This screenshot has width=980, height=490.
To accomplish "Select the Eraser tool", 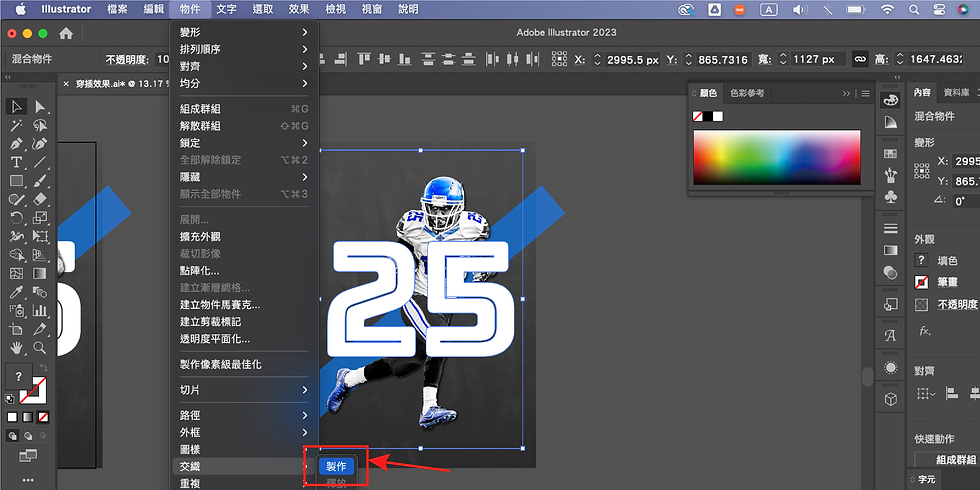I will 40,199.
